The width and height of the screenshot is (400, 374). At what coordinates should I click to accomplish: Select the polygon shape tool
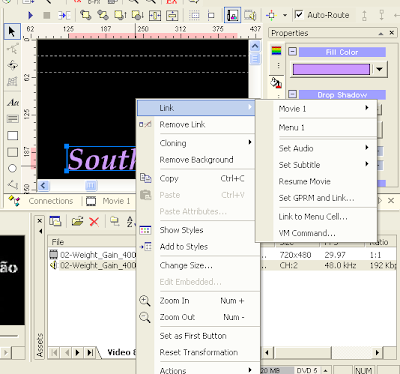13,184
